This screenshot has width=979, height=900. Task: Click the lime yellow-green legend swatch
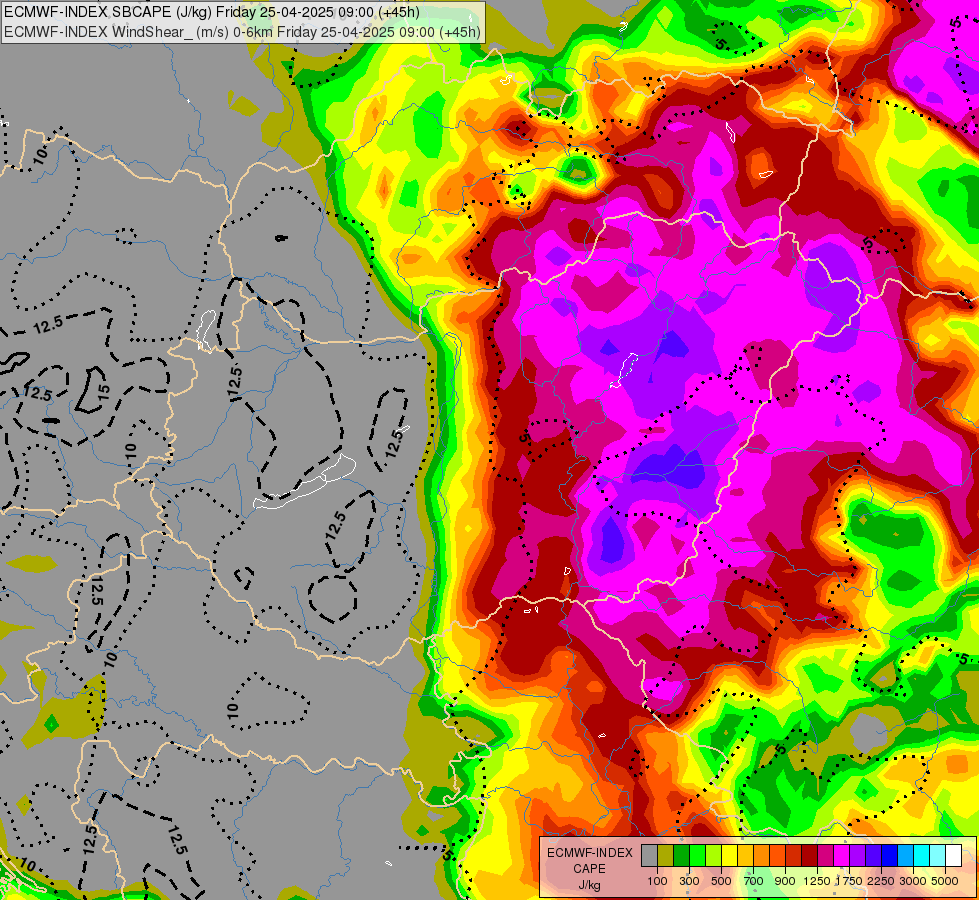[x=714, y=856]
